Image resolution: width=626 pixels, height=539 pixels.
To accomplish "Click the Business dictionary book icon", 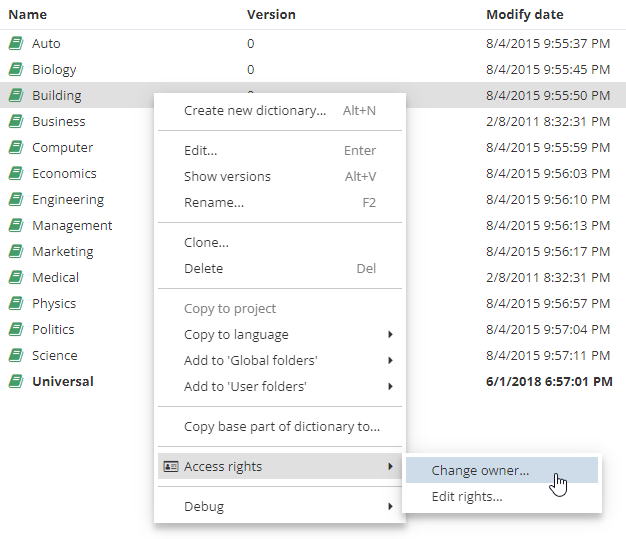I will (x=16, y=122).
